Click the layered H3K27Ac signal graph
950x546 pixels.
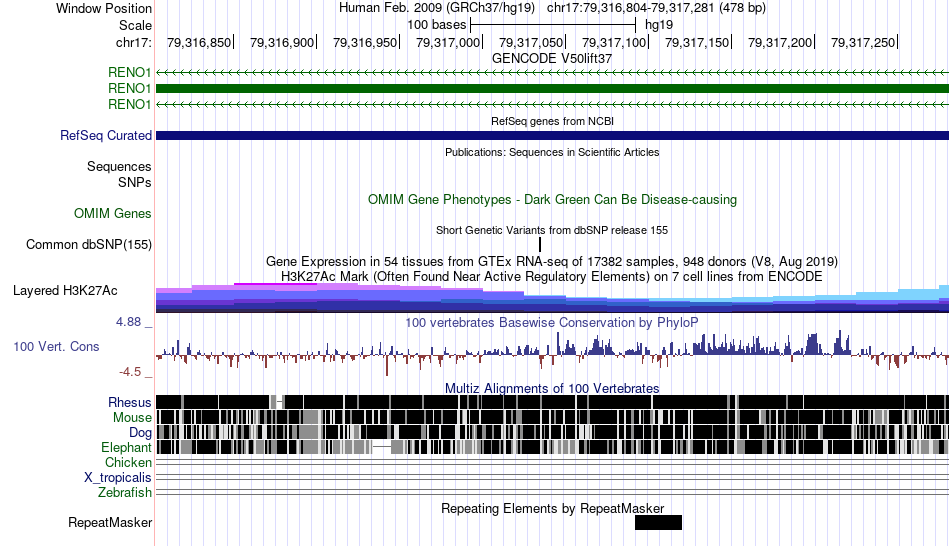click(553, 298)
